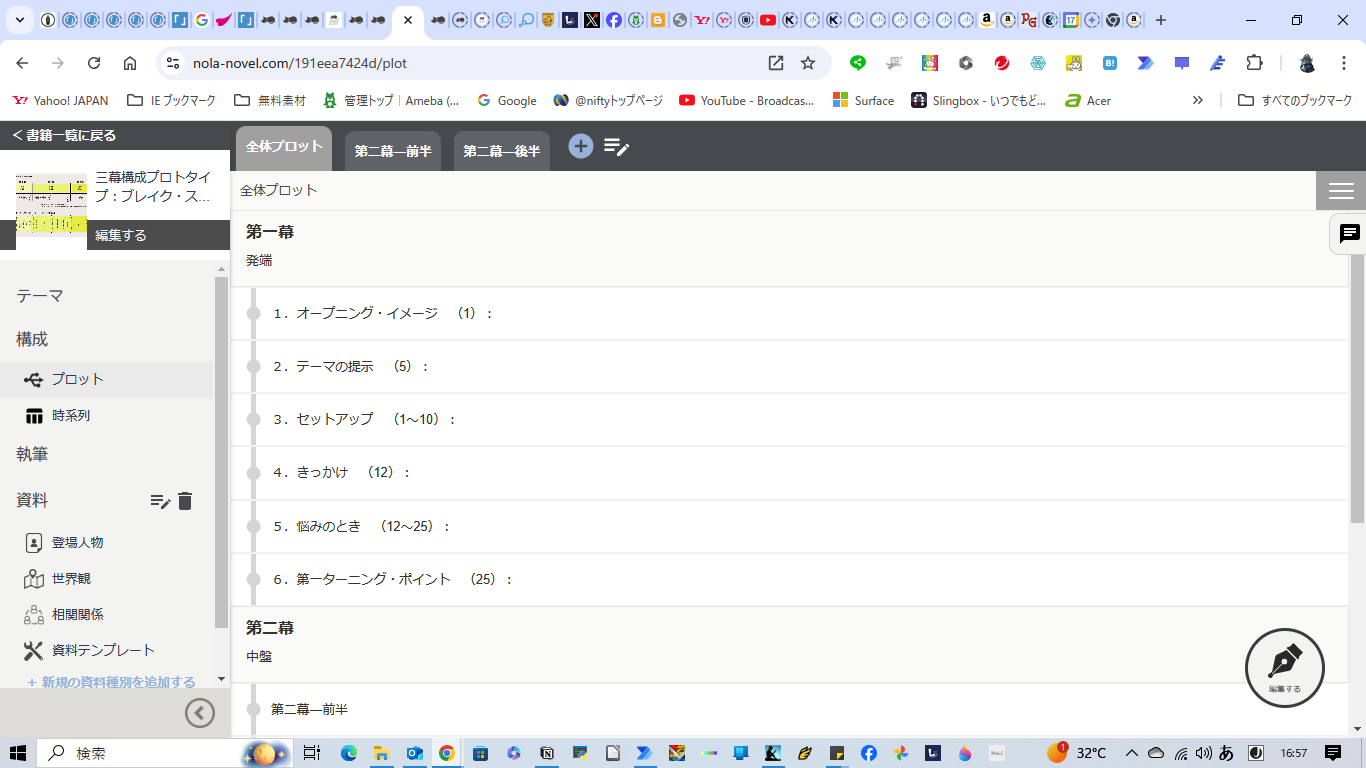Click the edit list icon beside plot tabs
The height and width of the screenshot is (768, 1366).
pos(616,147)
